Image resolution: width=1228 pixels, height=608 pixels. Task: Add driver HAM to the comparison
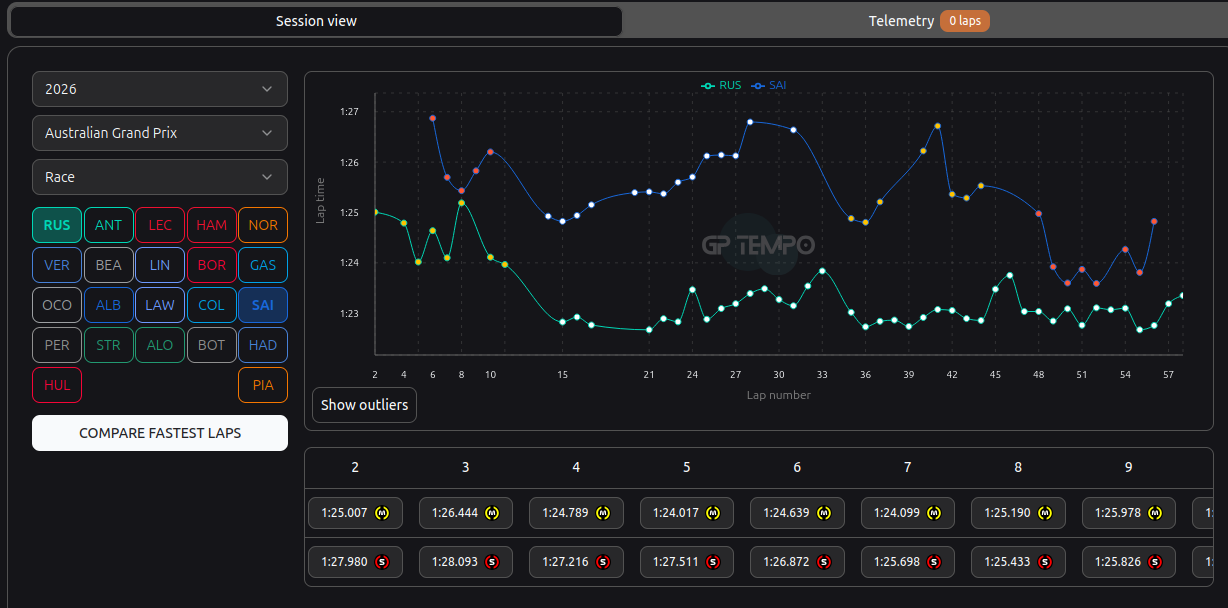coord(212,225)
